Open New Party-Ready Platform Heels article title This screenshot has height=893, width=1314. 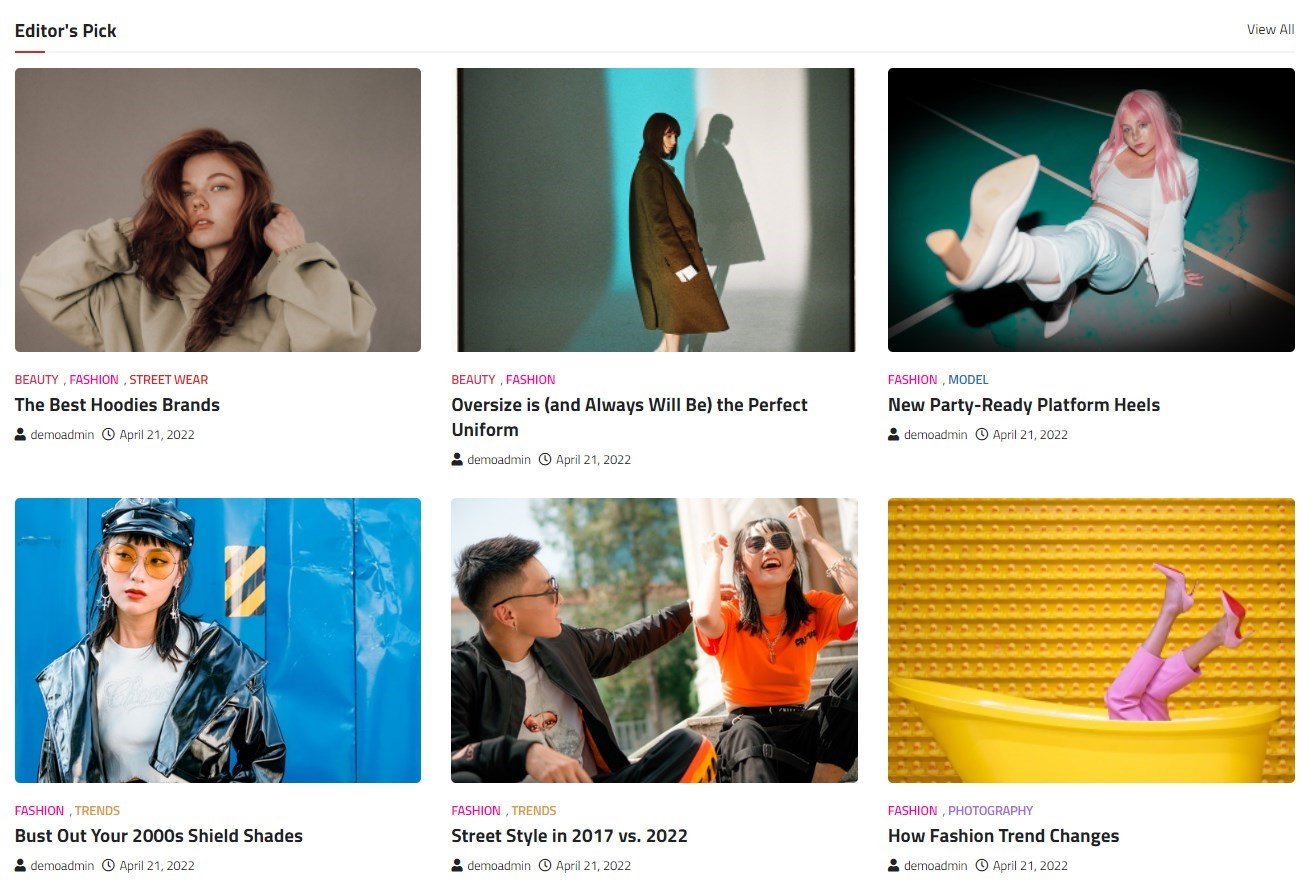pyautogui.click(x=1024, y=405)
